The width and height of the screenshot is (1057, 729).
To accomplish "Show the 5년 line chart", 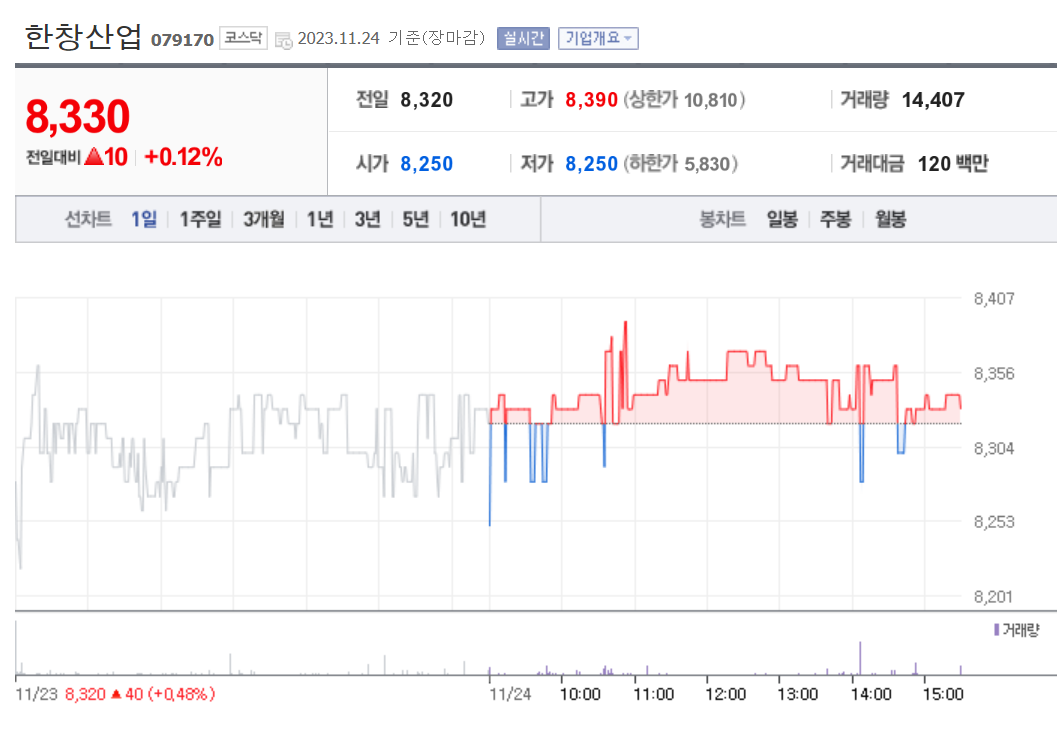I will tap(415, 219).
